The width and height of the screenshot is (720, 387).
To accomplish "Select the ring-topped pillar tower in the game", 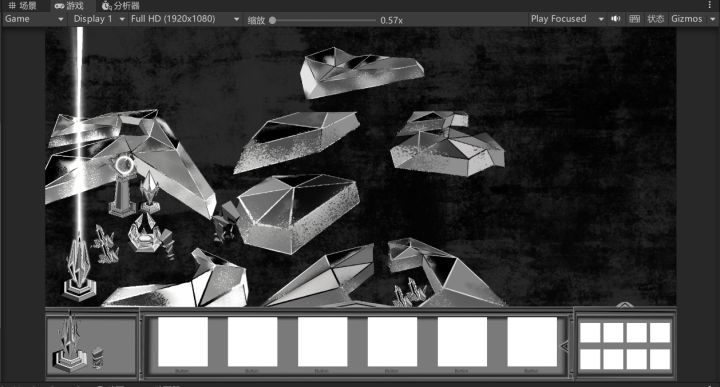I will pos(123,186).
